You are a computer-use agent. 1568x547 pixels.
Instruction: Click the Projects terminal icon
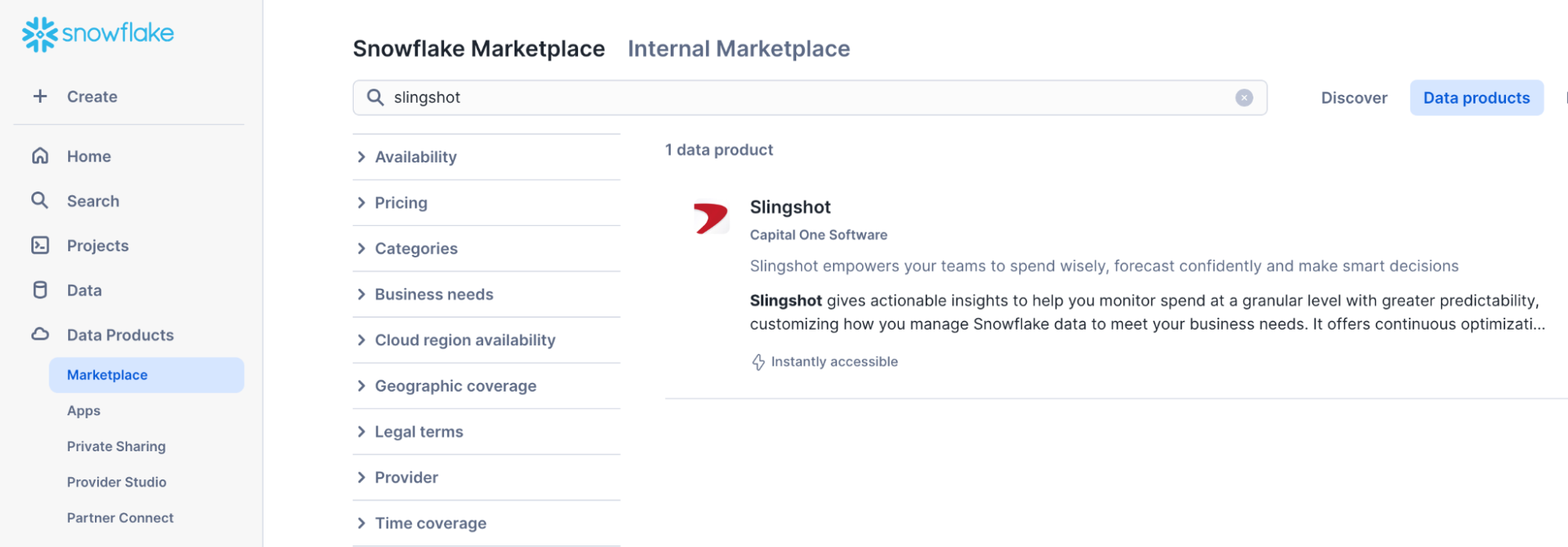tap(40, 246)
